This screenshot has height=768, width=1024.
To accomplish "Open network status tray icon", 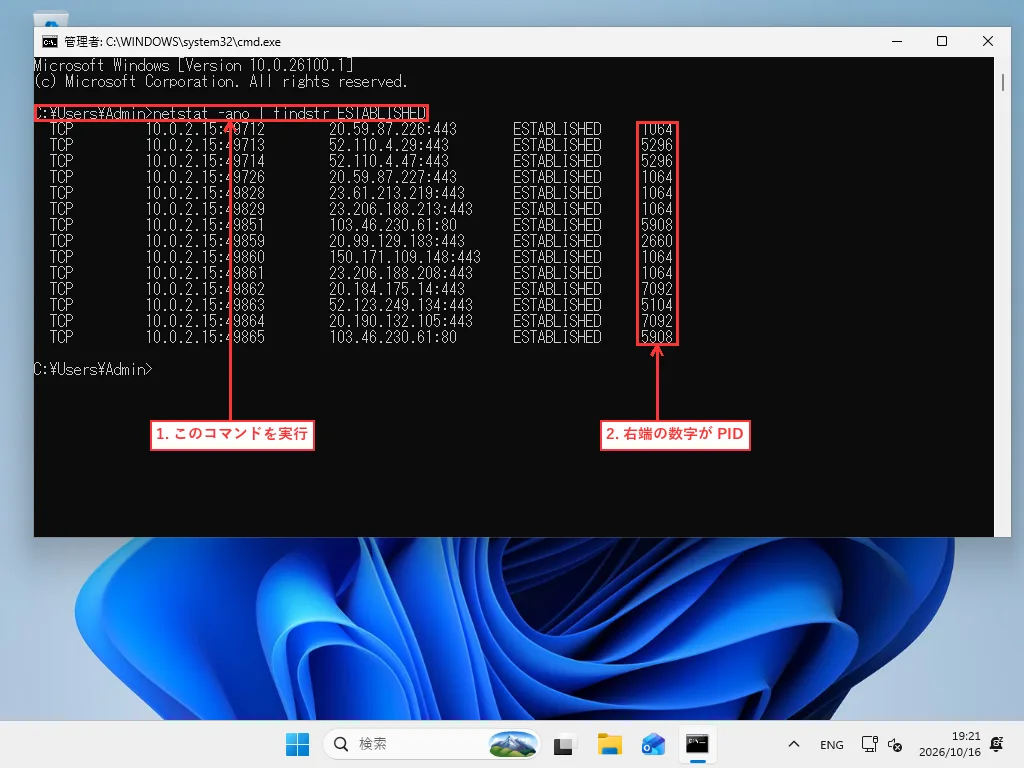I will pos(869,744).
